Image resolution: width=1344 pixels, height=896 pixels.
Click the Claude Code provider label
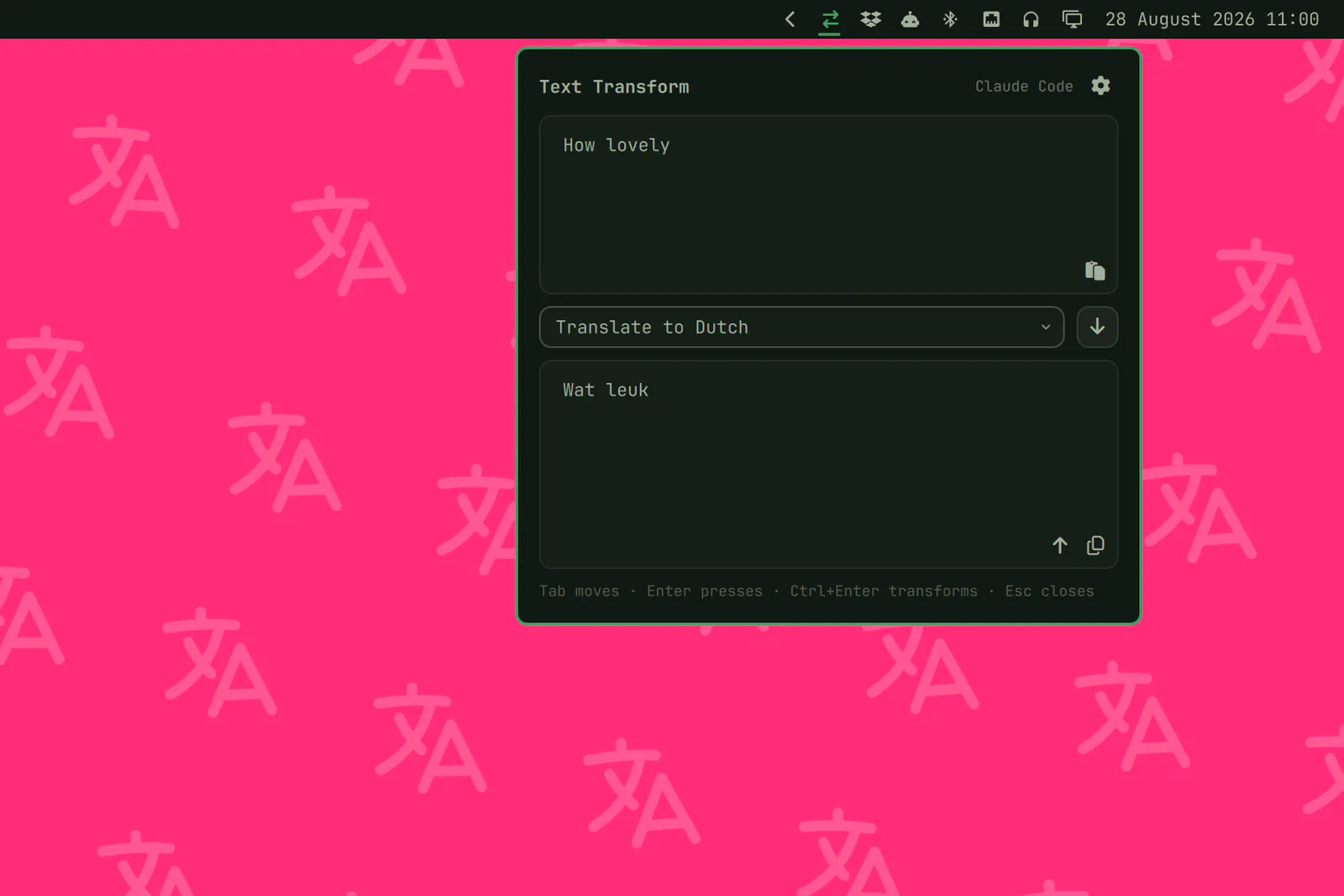(1024, 86)
